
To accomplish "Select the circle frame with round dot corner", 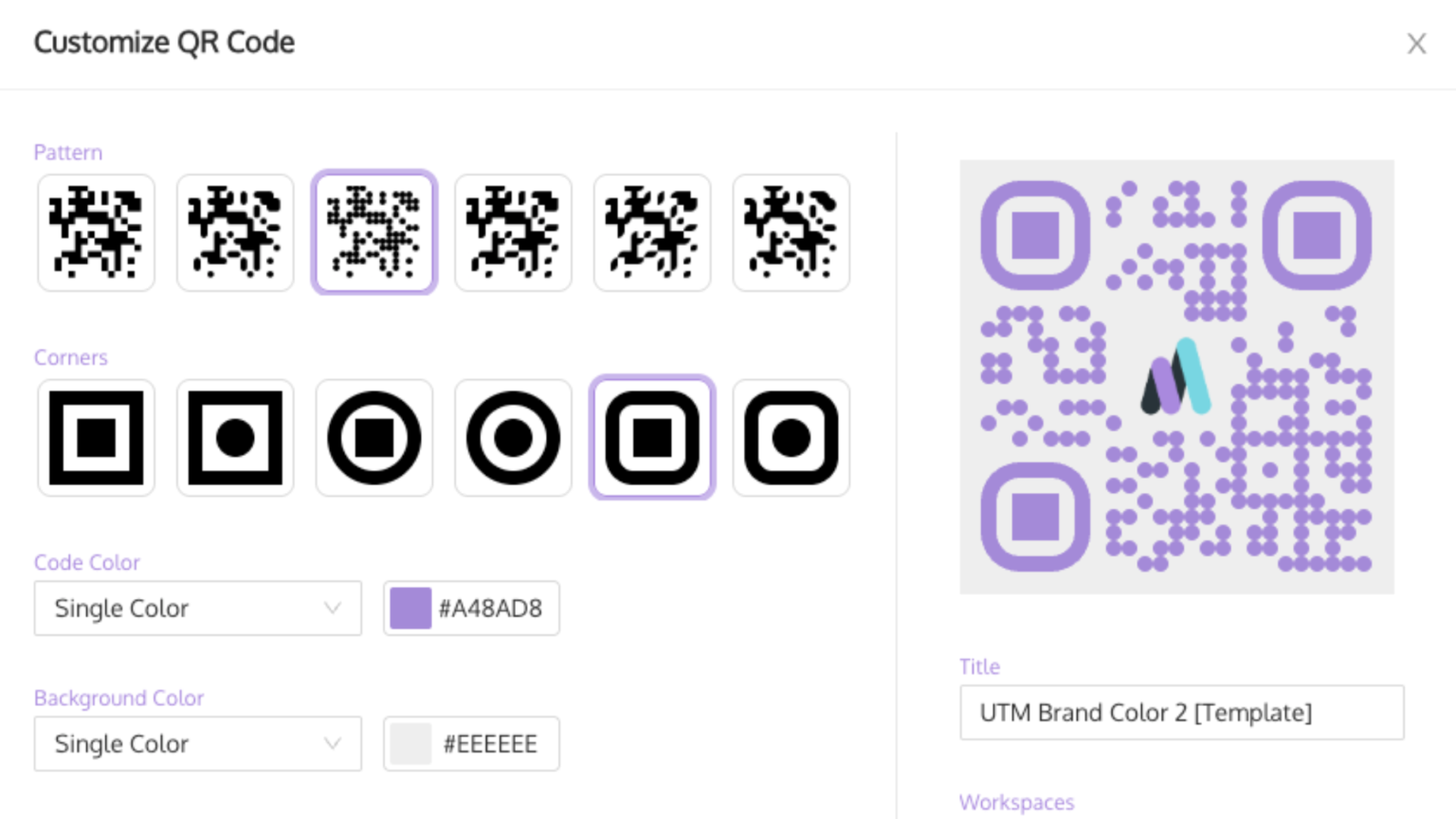I will click(513, 437).
